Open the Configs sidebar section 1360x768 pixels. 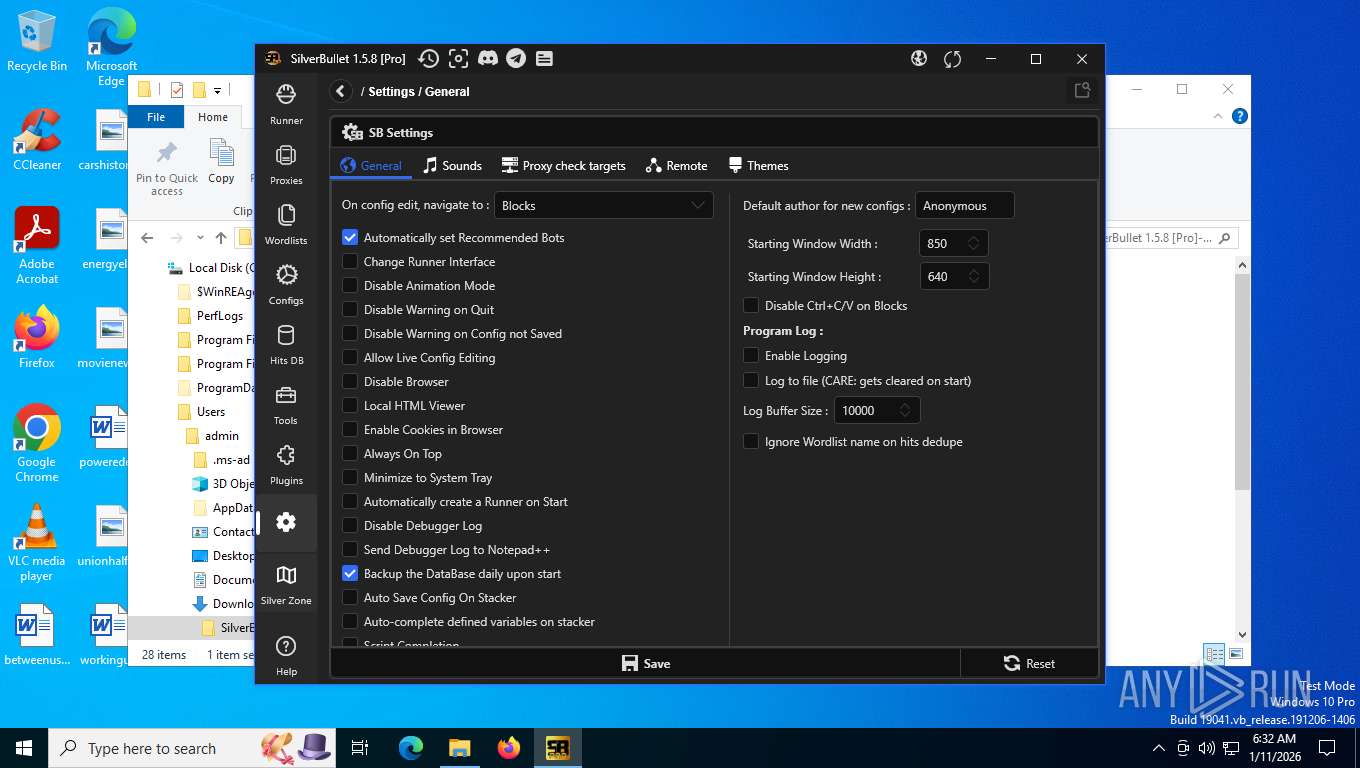point(286,284)
